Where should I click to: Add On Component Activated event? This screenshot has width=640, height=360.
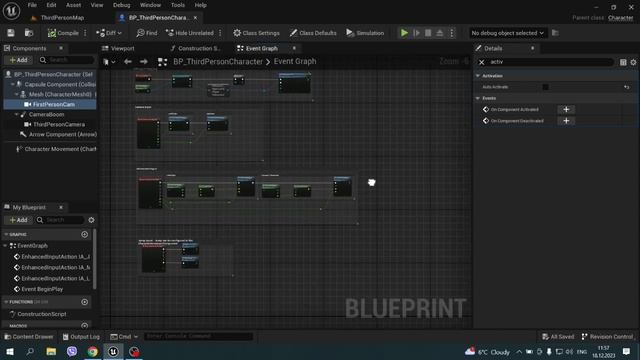[566, 109]
